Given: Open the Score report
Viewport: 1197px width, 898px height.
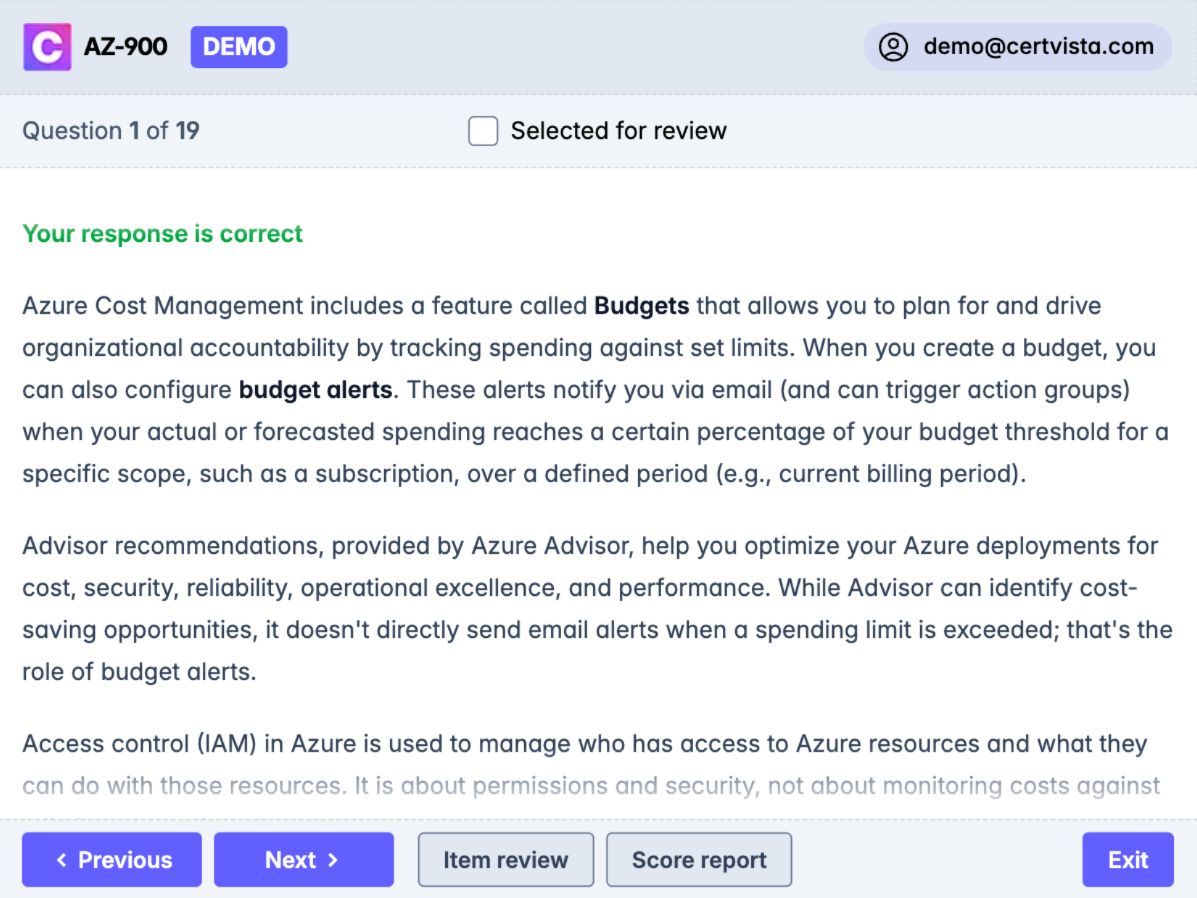Looking at the screenshot, I should tap(699, 860).
